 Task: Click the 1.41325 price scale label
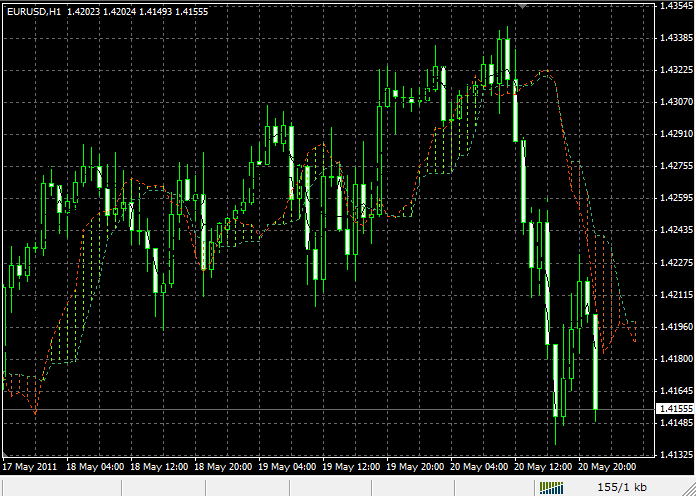676,455
